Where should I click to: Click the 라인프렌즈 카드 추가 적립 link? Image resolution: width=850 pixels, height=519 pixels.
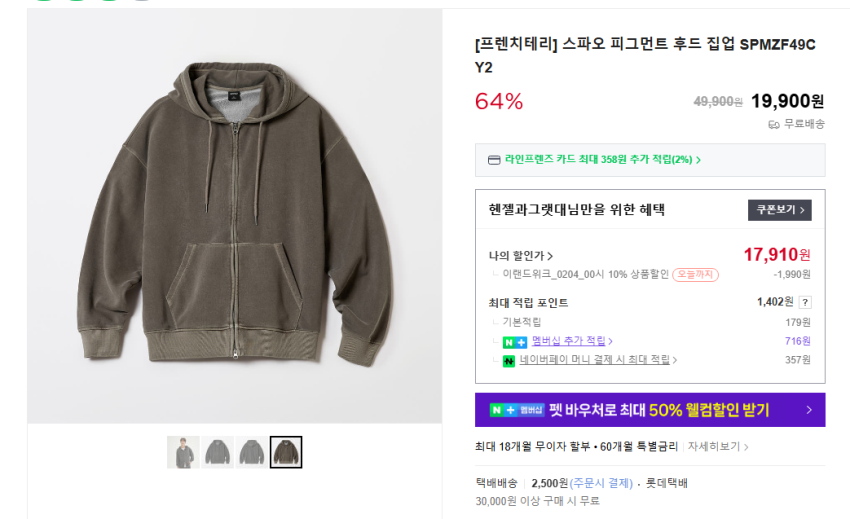602,160
